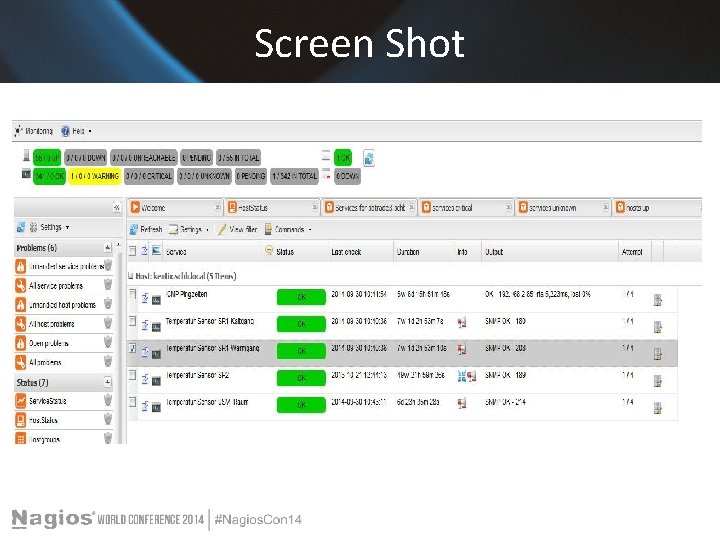
Task: Click the 0/0/0 UNREACHABLE badge
Action: pos(144,158)
